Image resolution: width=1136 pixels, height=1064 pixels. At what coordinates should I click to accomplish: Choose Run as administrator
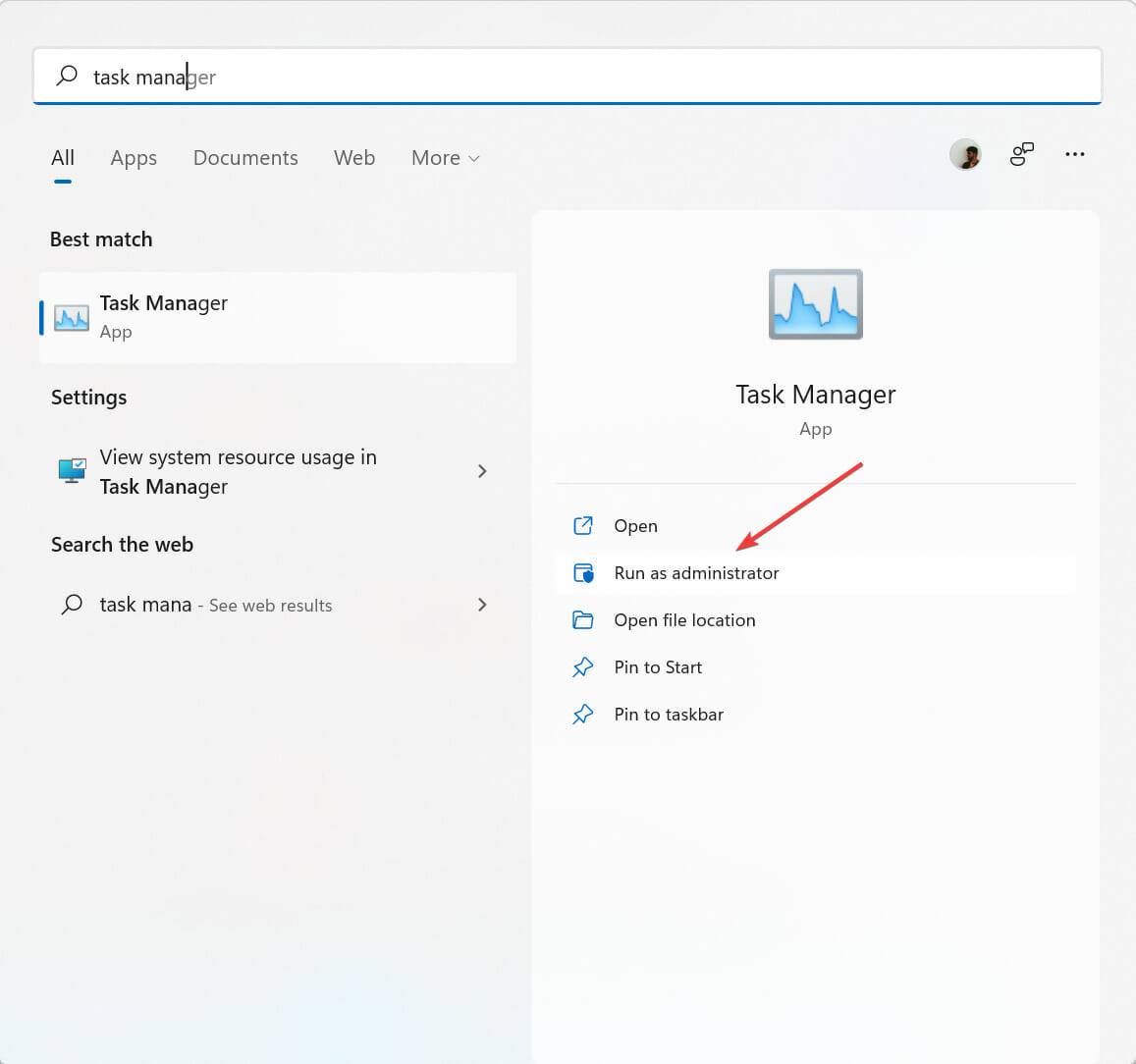[696, 573]
